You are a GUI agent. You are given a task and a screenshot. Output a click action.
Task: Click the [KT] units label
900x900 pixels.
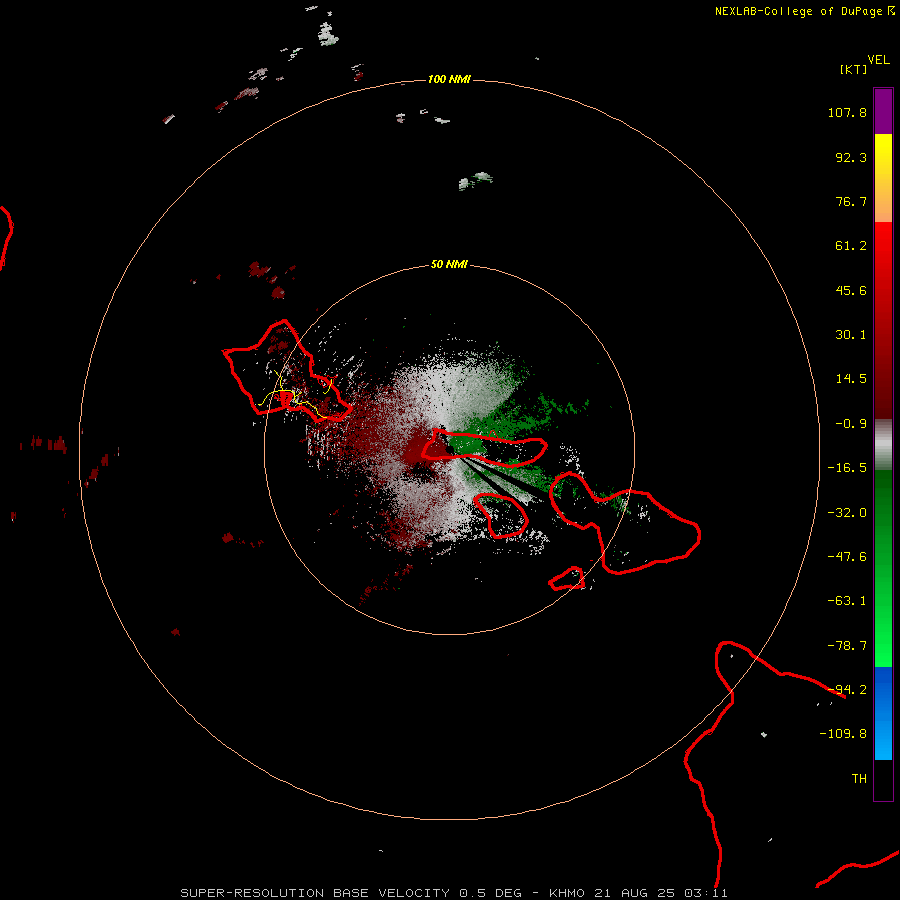[853, 69]
